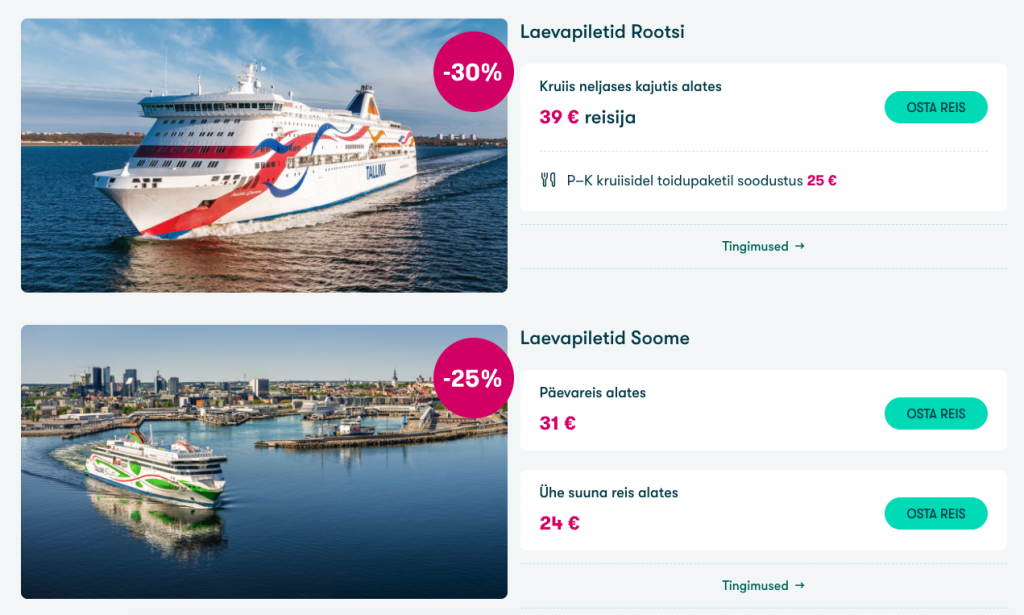Image resolution: width=1024 pixels, height=615 pixels.
Task: Click the 39 € reisija price
Action: 587,117
